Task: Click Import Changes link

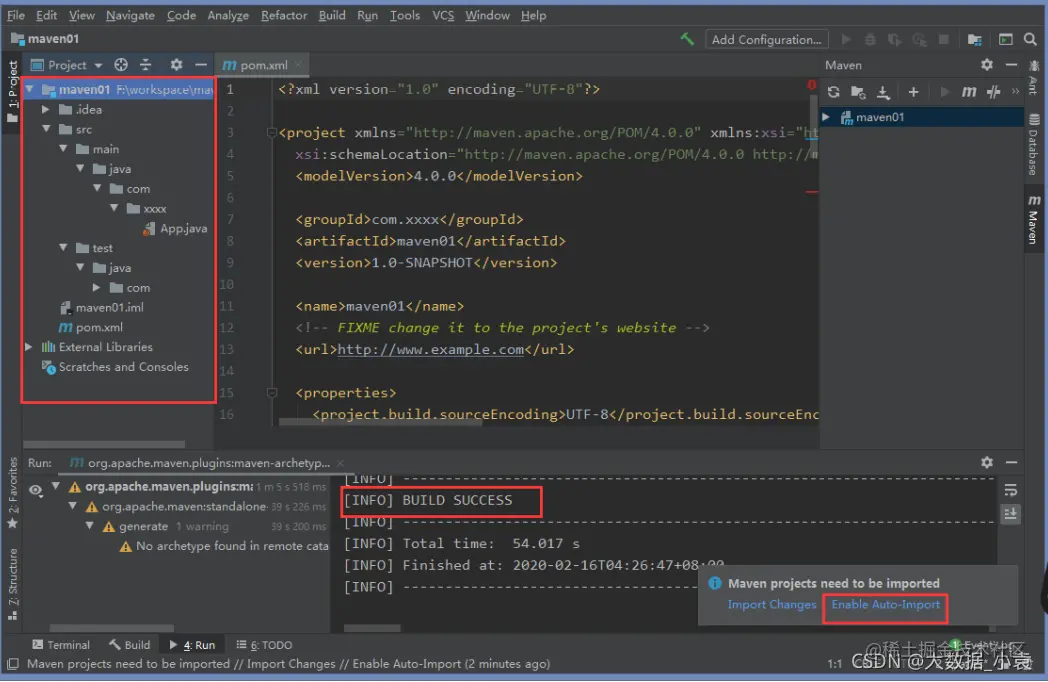Action: [771, 604]
